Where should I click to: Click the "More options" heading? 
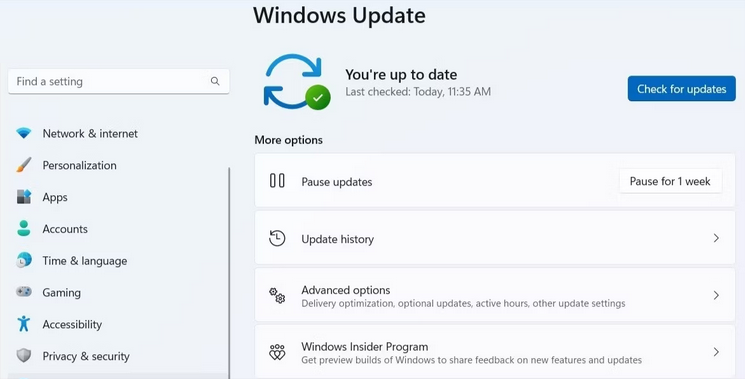[x=288, y=140]
